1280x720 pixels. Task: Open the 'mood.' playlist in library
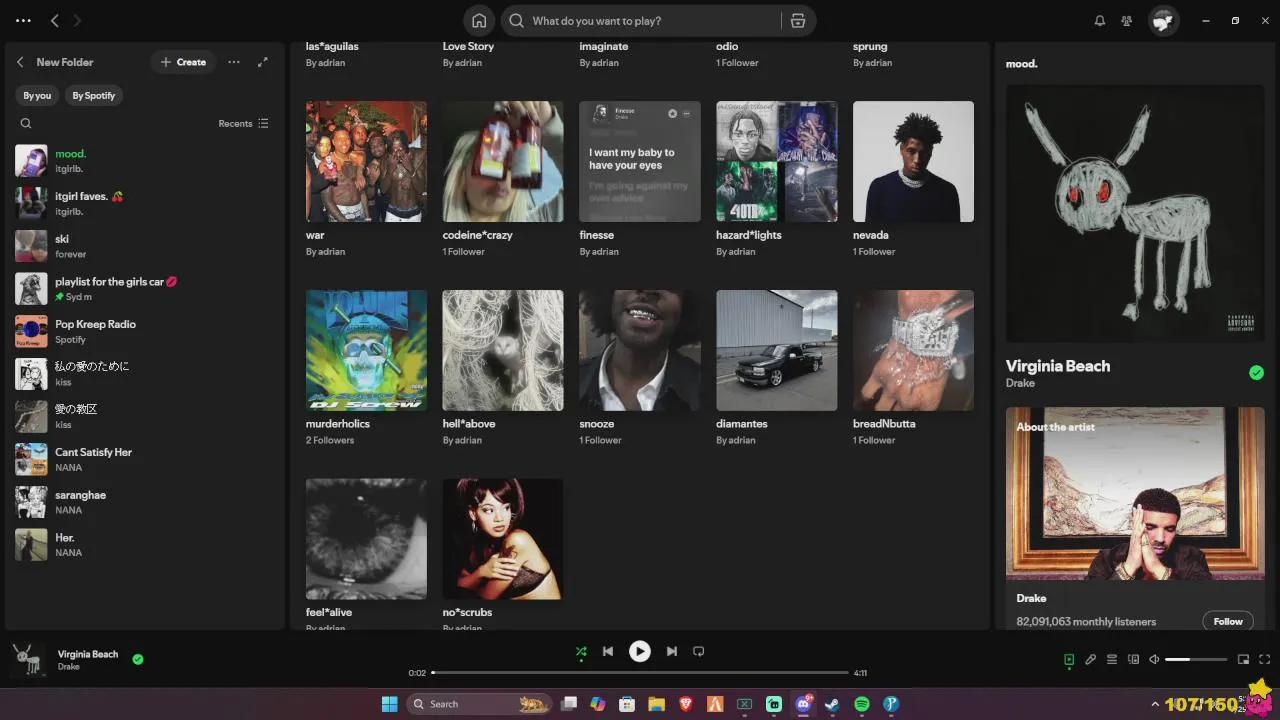coord(145,161)
